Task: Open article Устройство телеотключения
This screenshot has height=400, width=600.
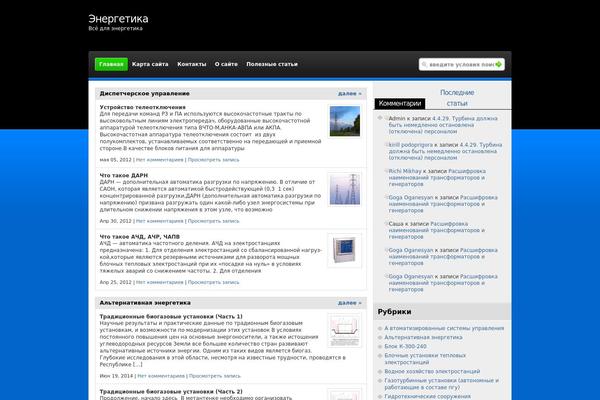Action: (x=142, y=107)
